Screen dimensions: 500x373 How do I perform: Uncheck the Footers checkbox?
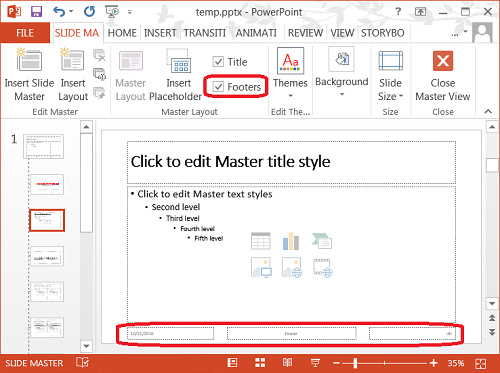[x=218, y=87]
